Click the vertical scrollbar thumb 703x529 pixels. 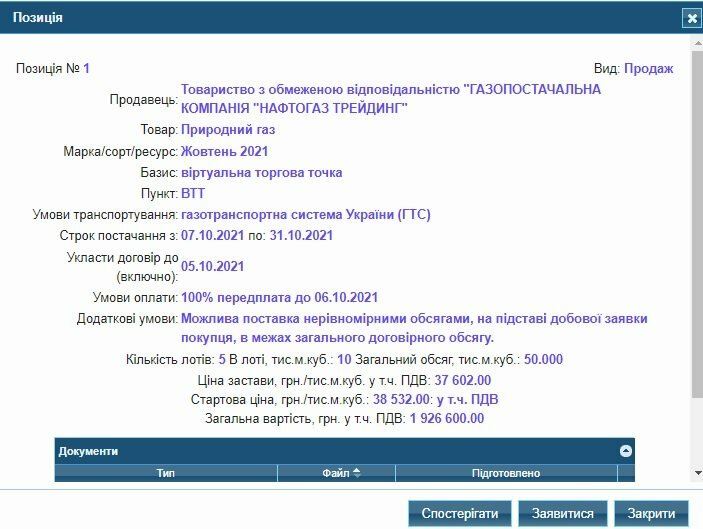698,224
